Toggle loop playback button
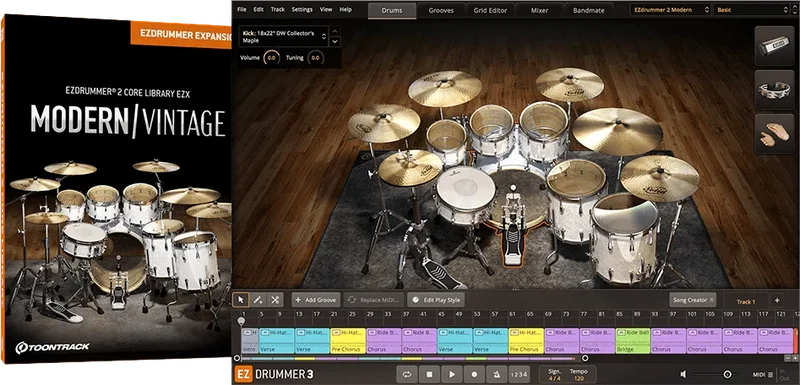 [407, 374]
